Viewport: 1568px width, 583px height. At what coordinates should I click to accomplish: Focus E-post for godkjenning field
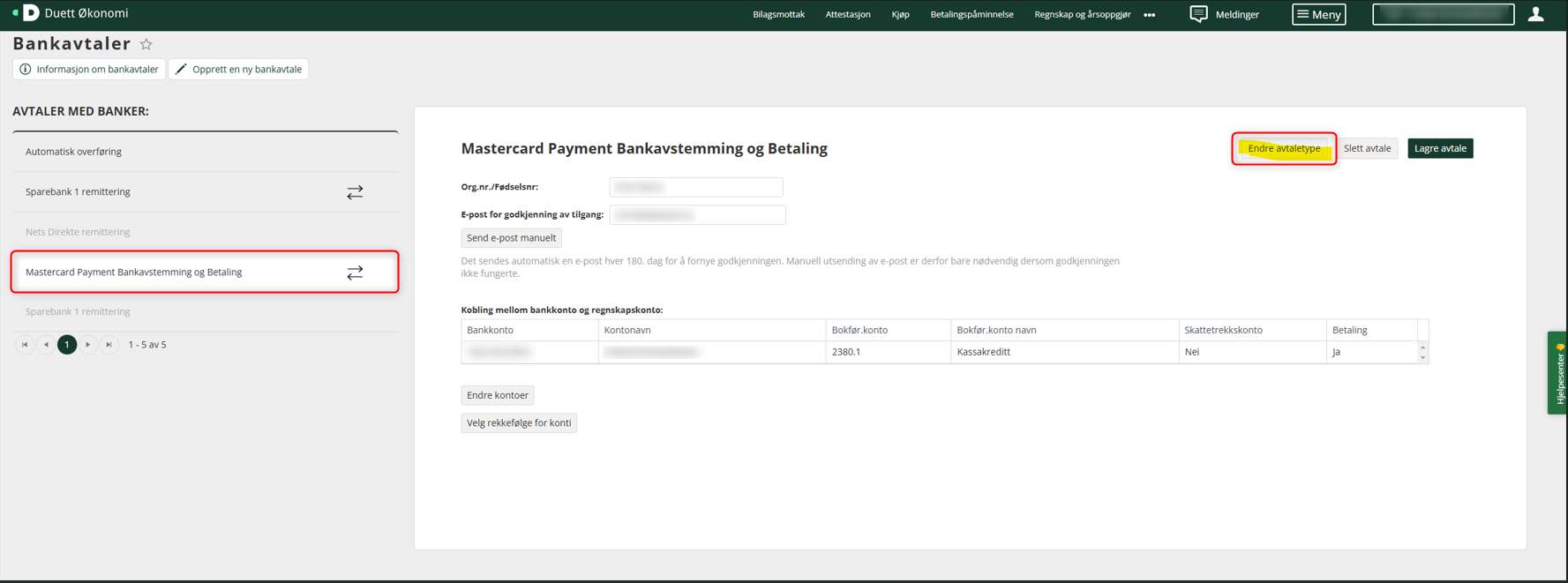click(697, 215)
